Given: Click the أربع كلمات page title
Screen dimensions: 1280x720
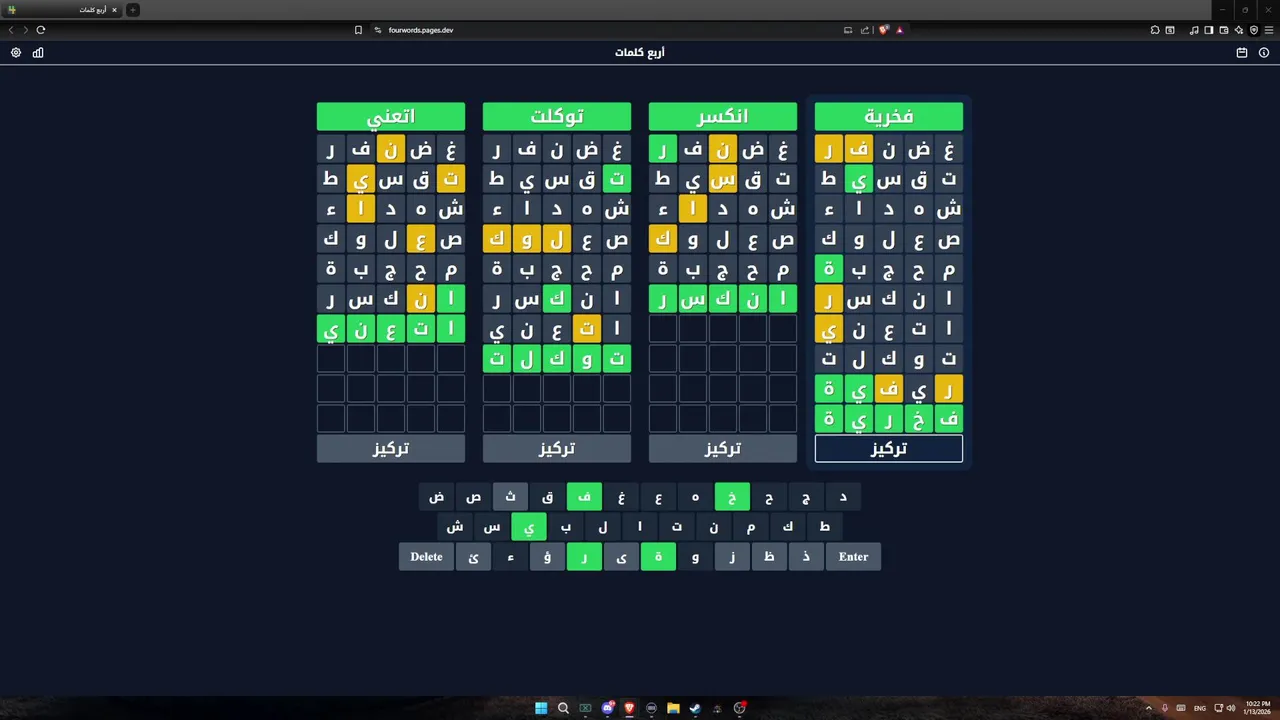Looking at the screenshot, I should 640,52.
